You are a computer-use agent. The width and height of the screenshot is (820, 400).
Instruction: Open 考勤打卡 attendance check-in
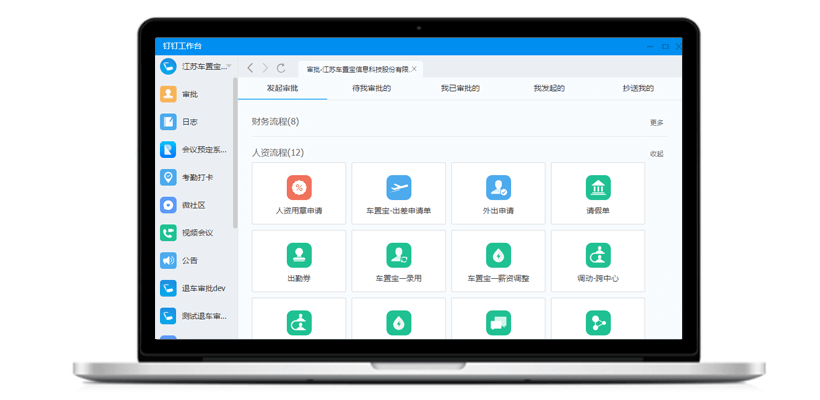point(196,177)
